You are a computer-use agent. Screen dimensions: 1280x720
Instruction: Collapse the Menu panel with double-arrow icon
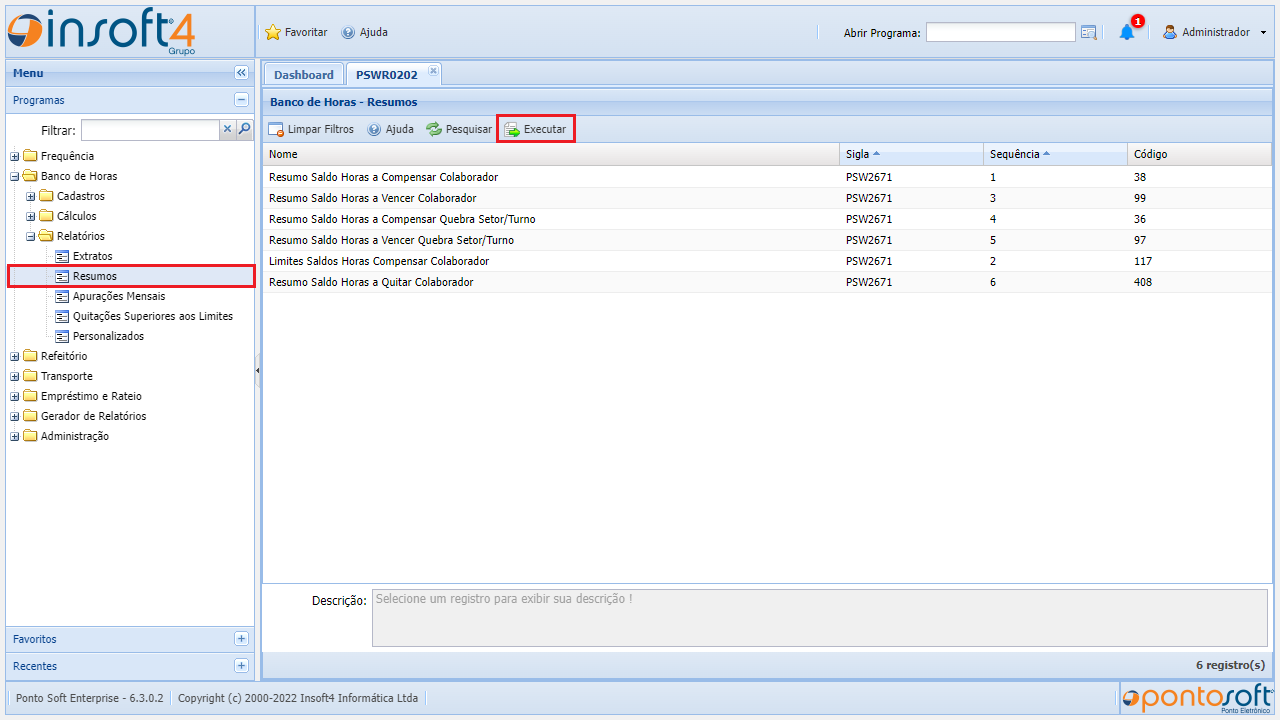tap(241, 73)
